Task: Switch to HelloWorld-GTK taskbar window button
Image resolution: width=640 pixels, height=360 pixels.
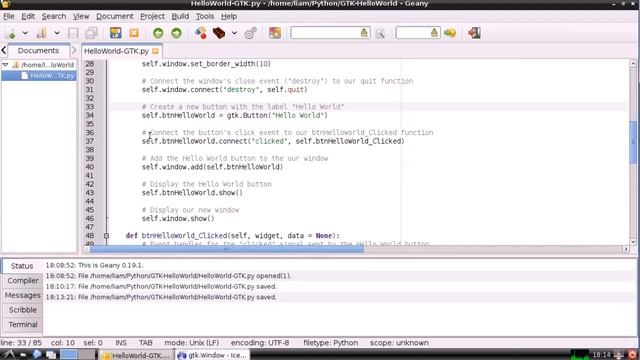Action: point(136,355)
